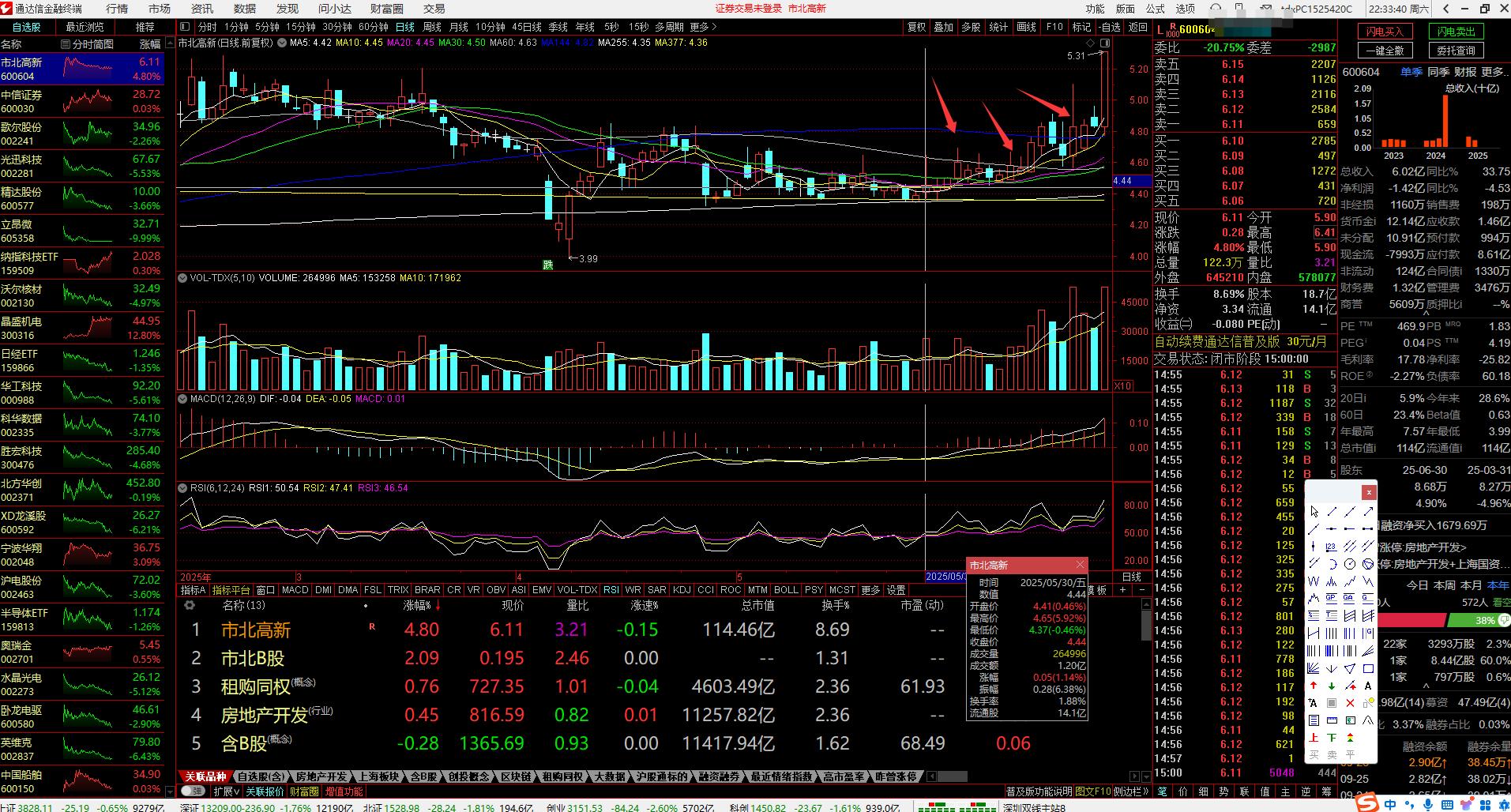Toggle the 叠加 overlay chart option
Viewport: 1511px width, 812px height.
point(943,27)
